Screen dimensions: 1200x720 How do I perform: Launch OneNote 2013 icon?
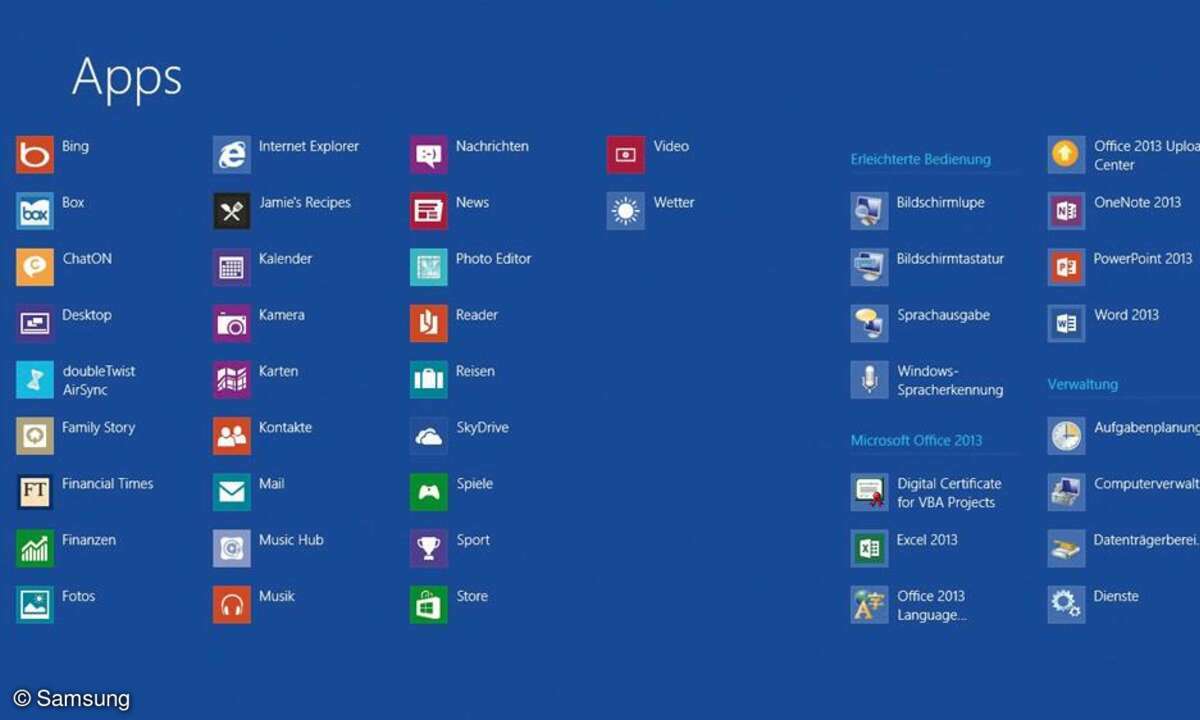coord(1067,211)
